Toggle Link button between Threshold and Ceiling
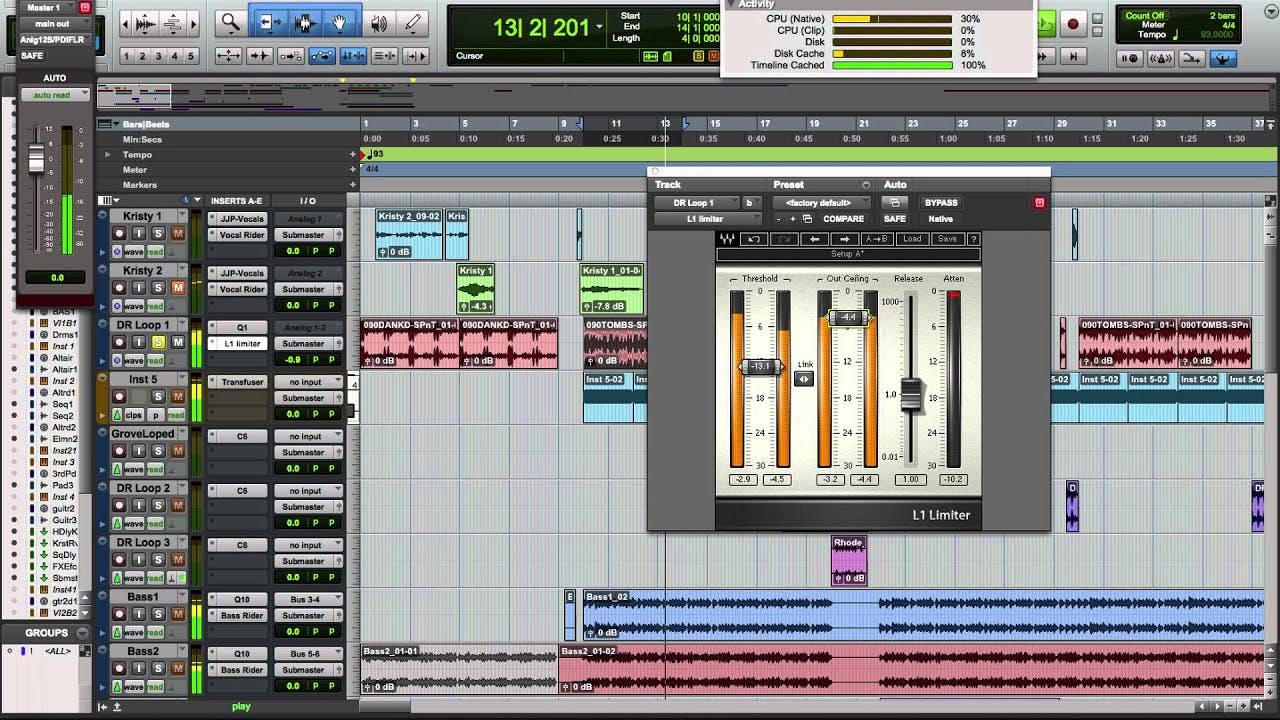The height and width of the screenshot is (720, 1280). click(804, 378)
